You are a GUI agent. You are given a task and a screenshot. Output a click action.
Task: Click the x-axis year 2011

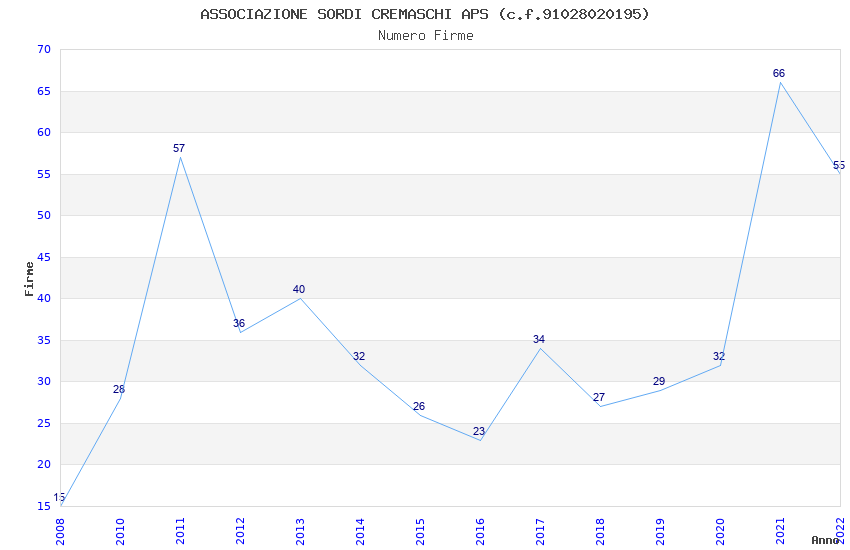pyautogui.click(x=181, y=531)
